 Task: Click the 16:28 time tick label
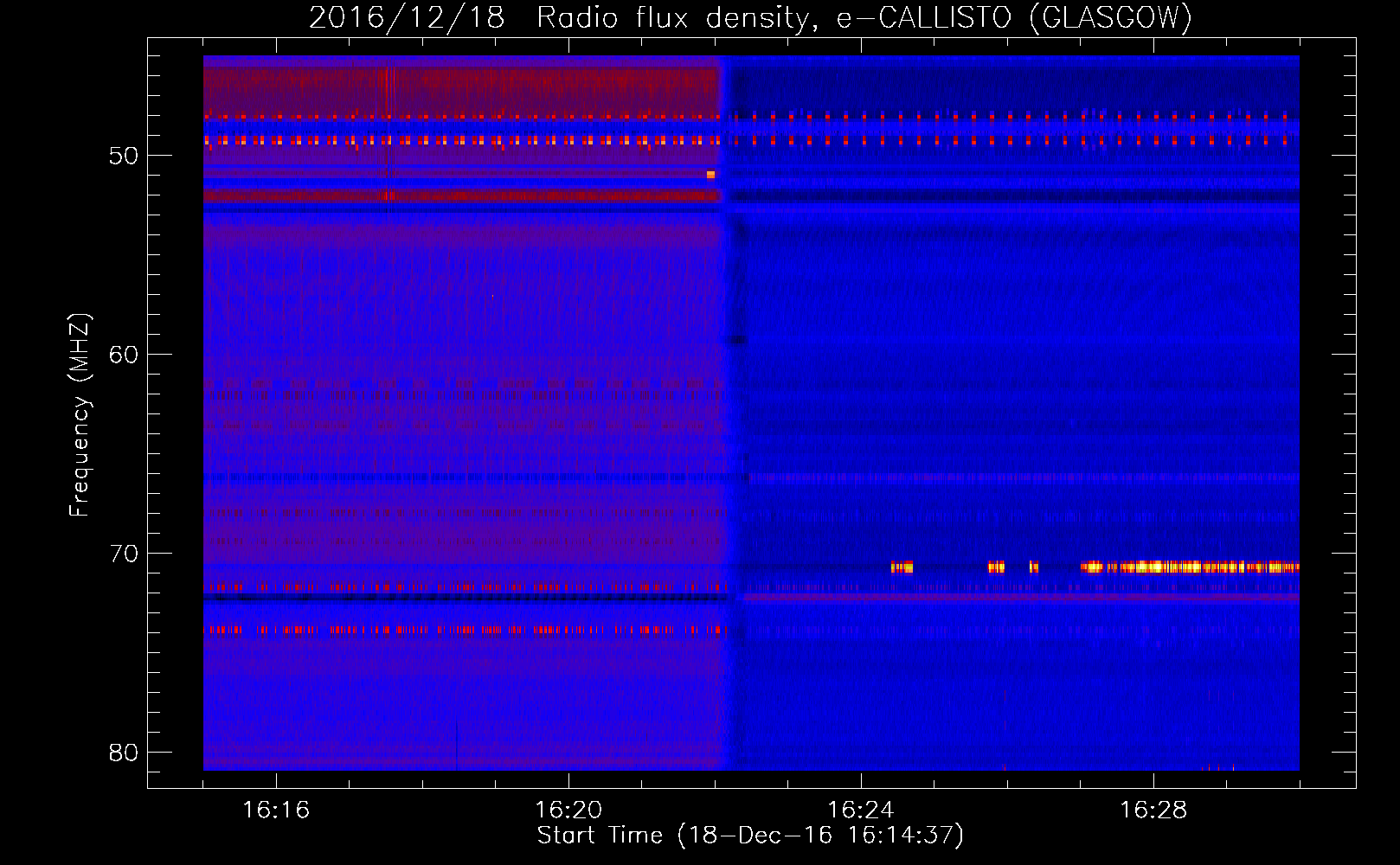point(1153,811)
